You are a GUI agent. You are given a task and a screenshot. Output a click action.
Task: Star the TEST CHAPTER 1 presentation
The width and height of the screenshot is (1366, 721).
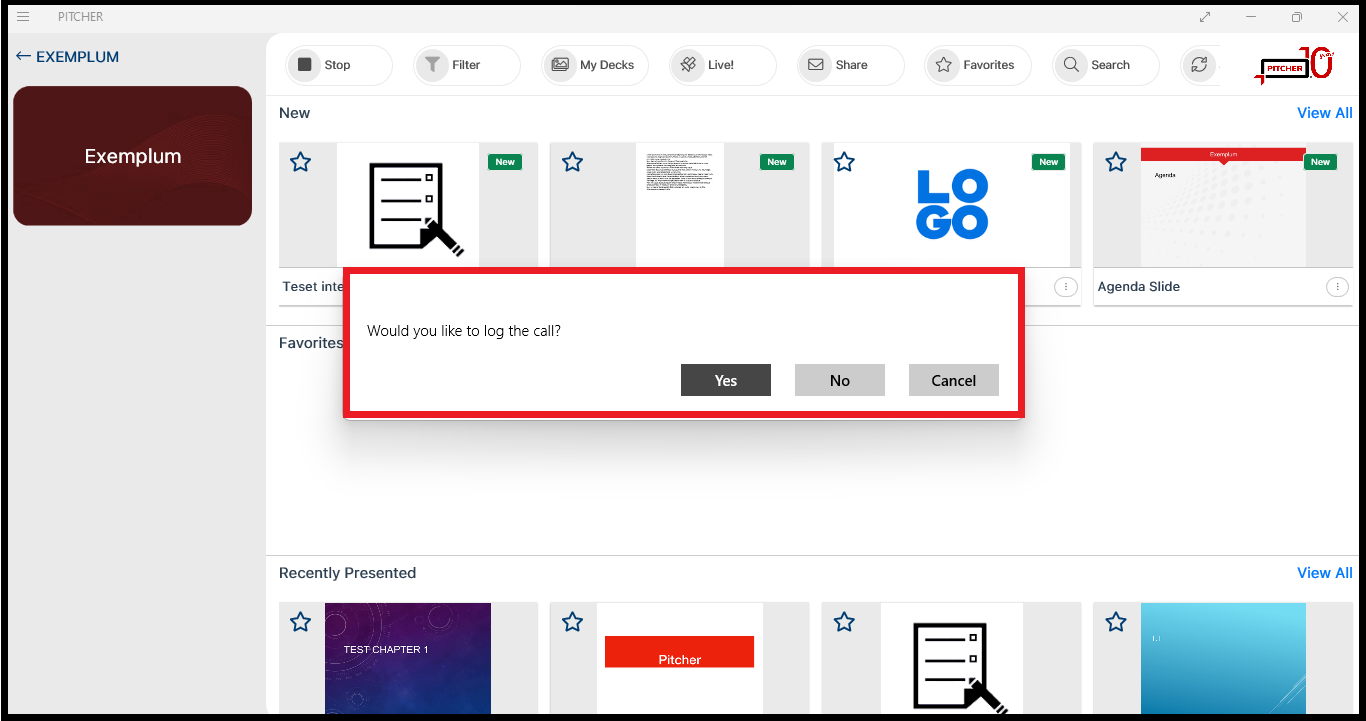click(x=300, y=622)
